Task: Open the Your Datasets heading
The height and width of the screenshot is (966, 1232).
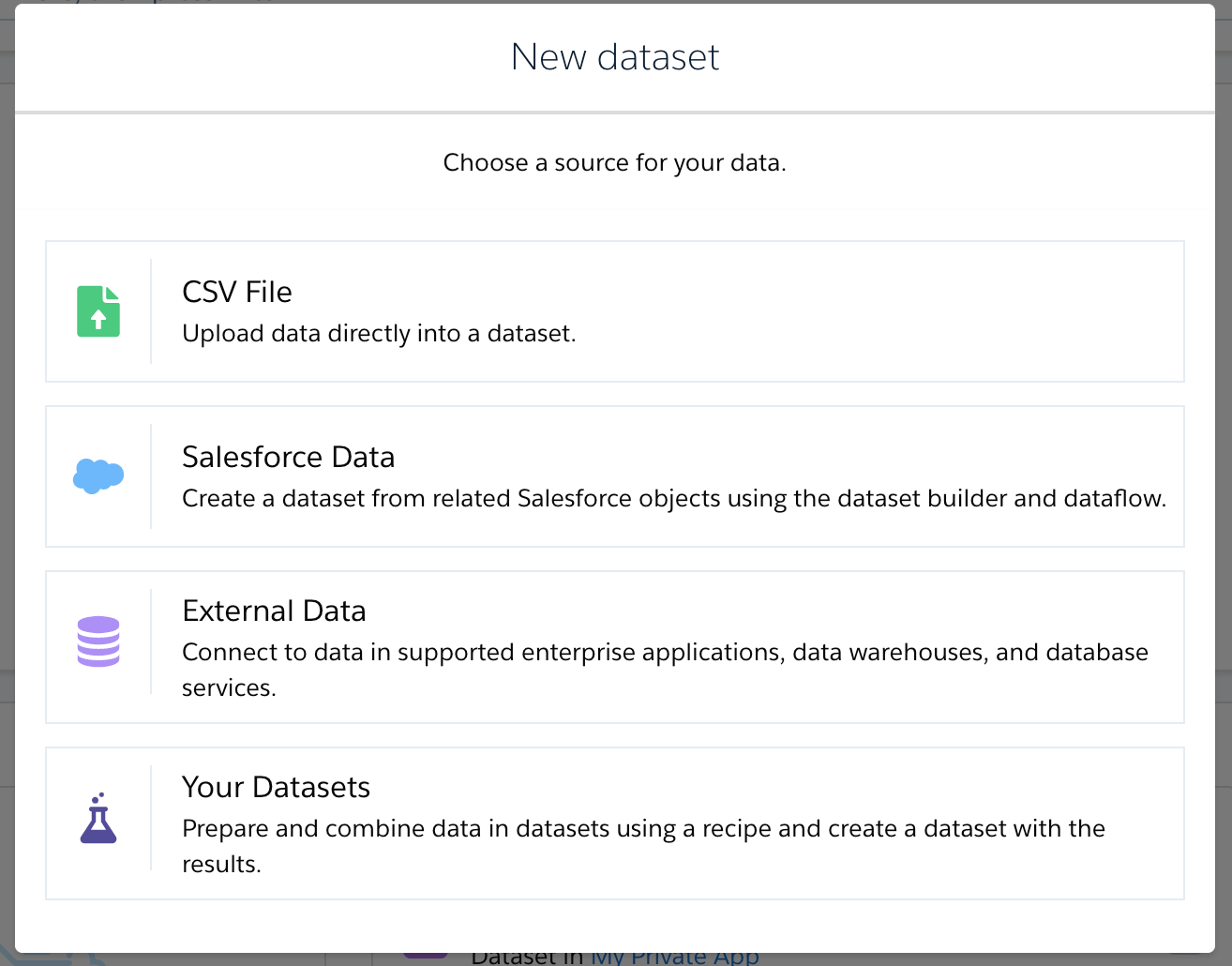Action: pos(276,787)
